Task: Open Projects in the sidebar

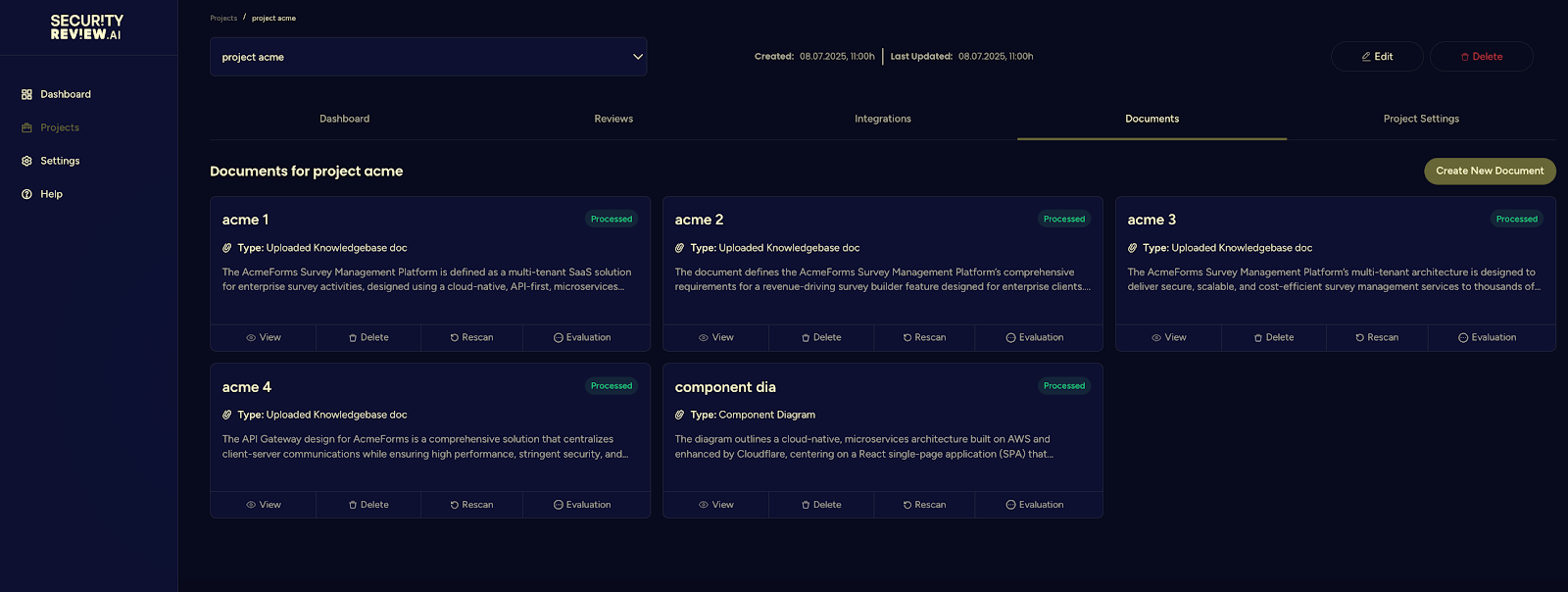Action: (50, 127)
